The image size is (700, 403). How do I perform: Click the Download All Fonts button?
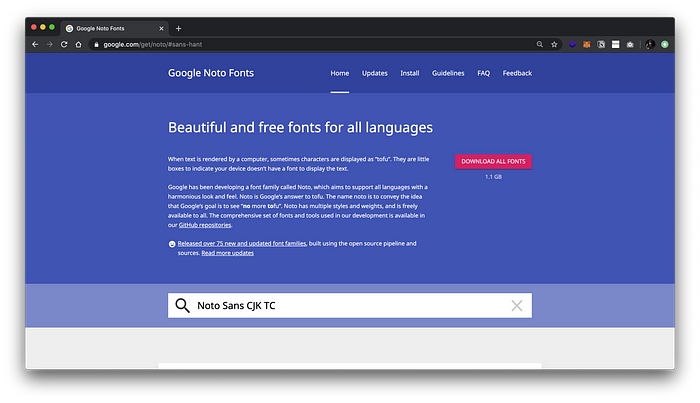click(x=493, y=162)
